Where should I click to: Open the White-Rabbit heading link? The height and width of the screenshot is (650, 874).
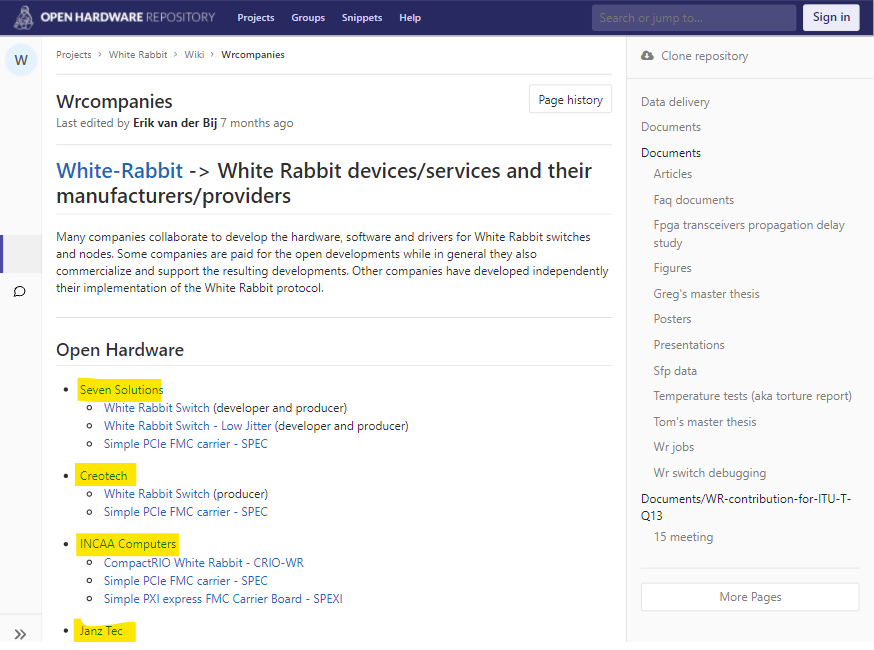(x=119, y=171)
